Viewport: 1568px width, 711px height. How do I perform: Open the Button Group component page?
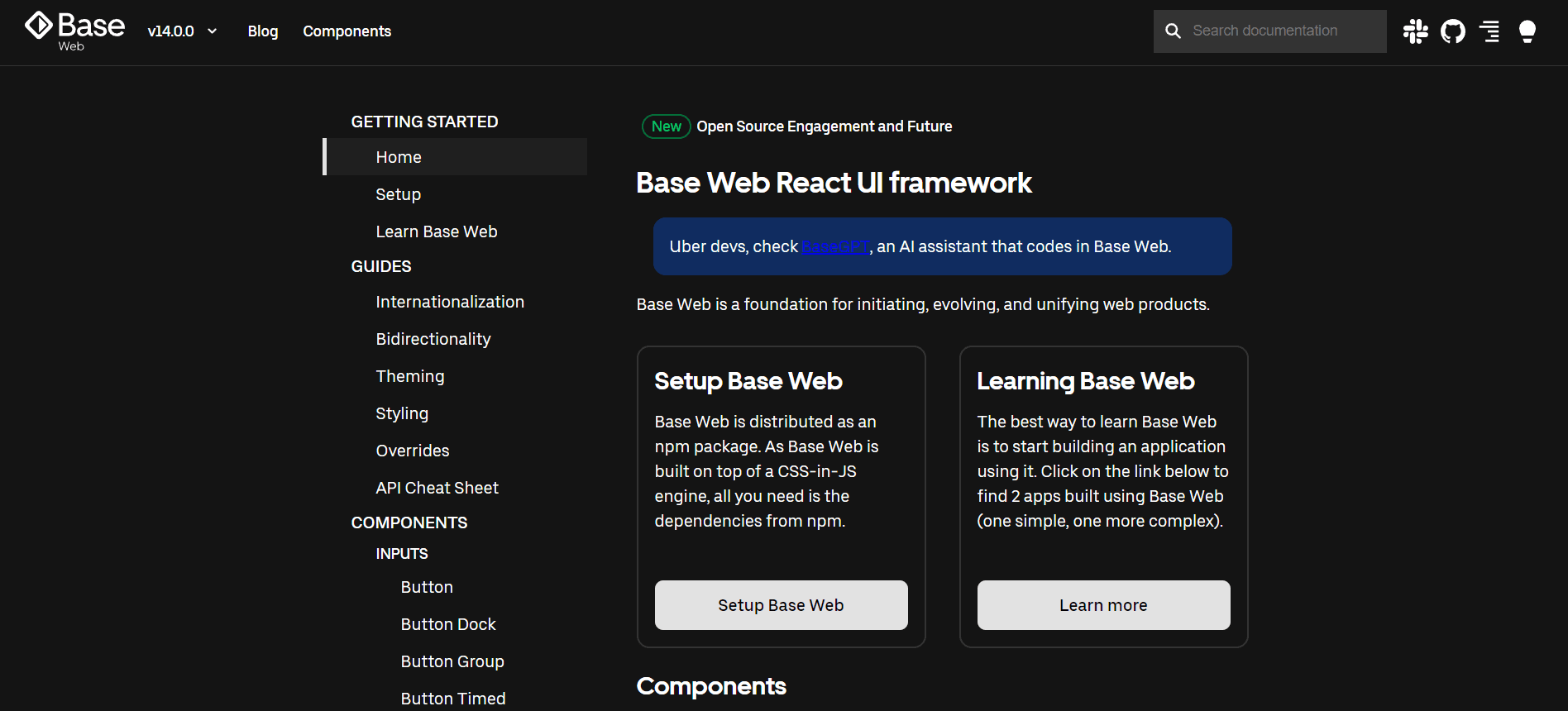tap(452, 661)
